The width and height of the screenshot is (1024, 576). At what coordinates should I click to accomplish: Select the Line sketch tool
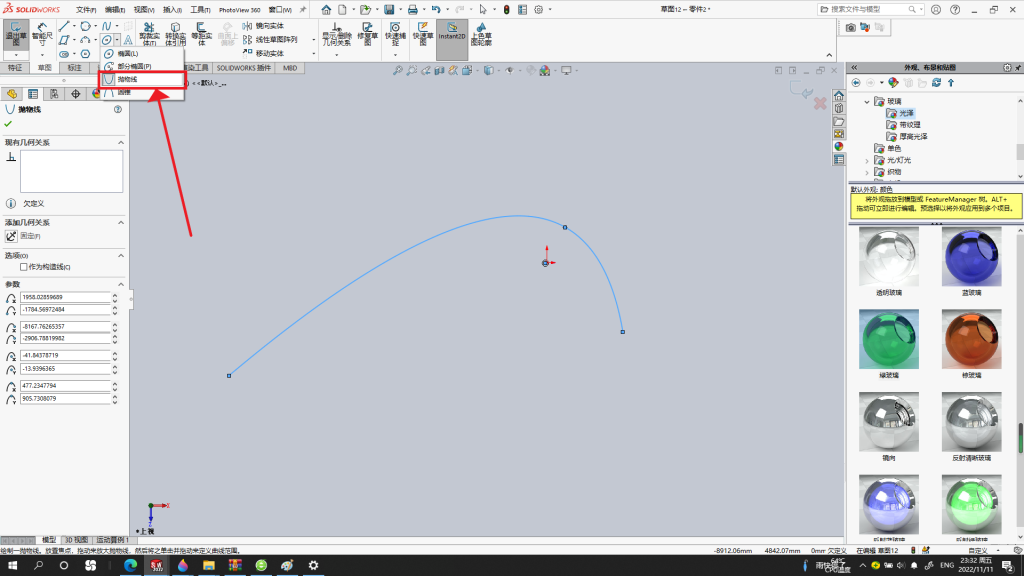click(x=63, y=26)
